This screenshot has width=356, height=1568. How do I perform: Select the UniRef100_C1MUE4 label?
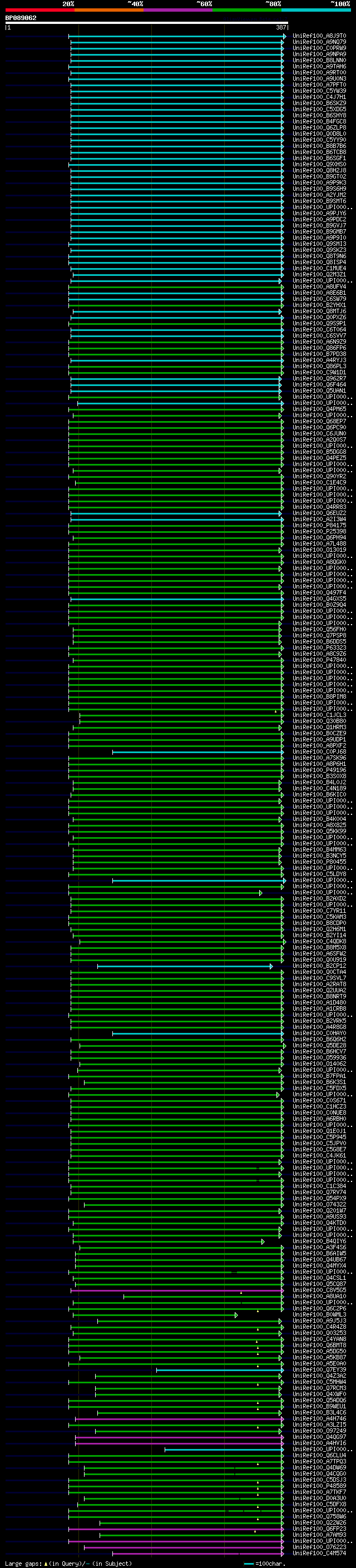pyautogui.click(x=319, y=269)
